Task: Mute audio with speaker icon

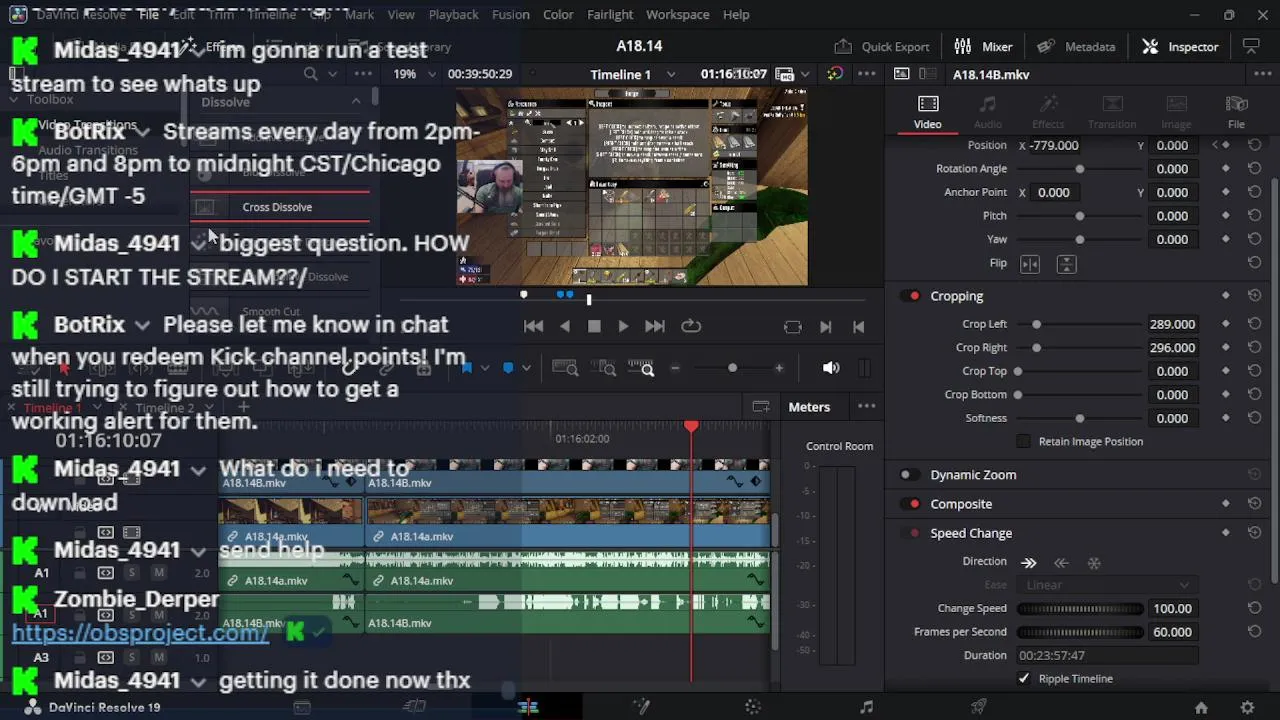Action: tap(831, 368)
